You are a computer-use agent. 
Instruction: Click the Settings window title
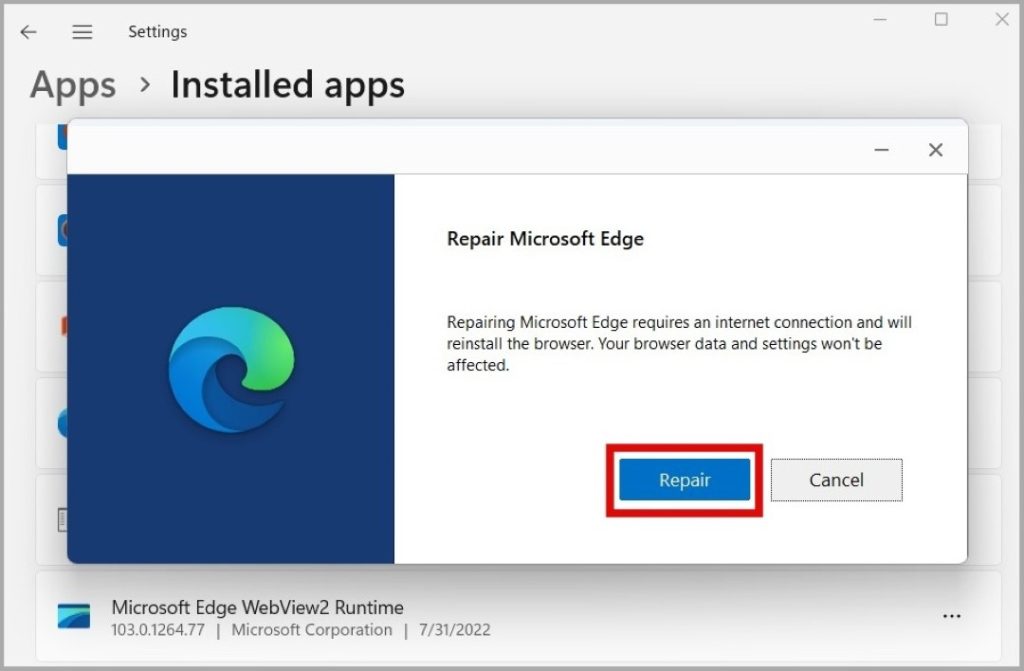click(x=157, y=31)
